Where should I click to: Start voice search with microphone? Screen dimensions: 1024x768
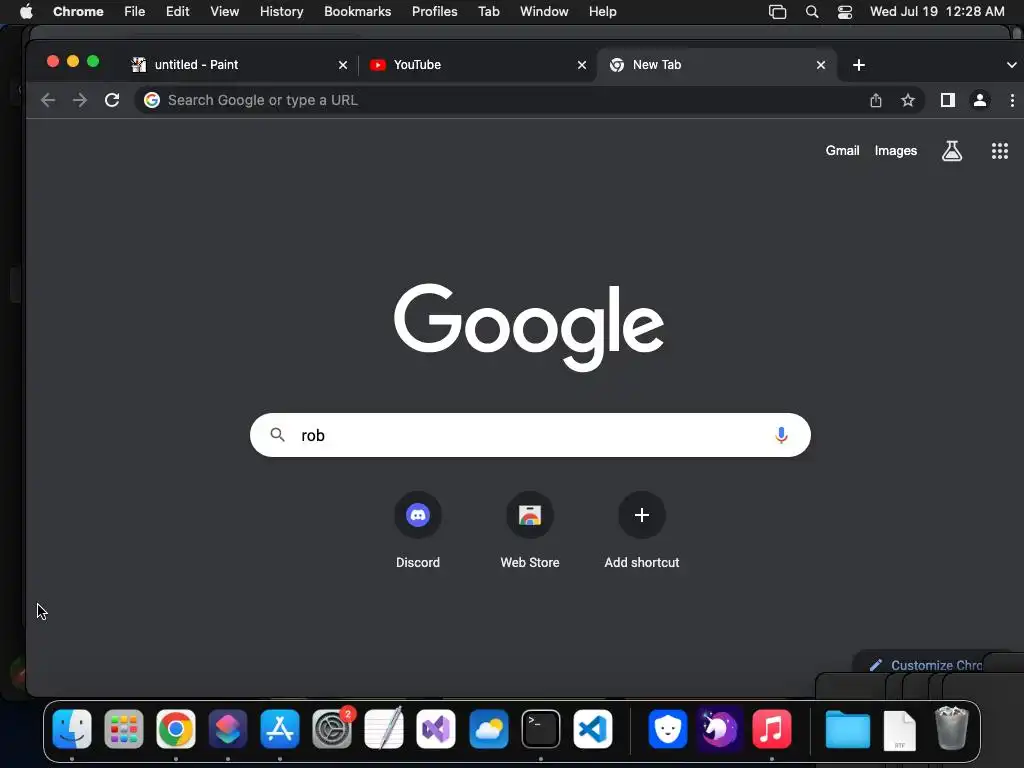[x=781, y=435]
